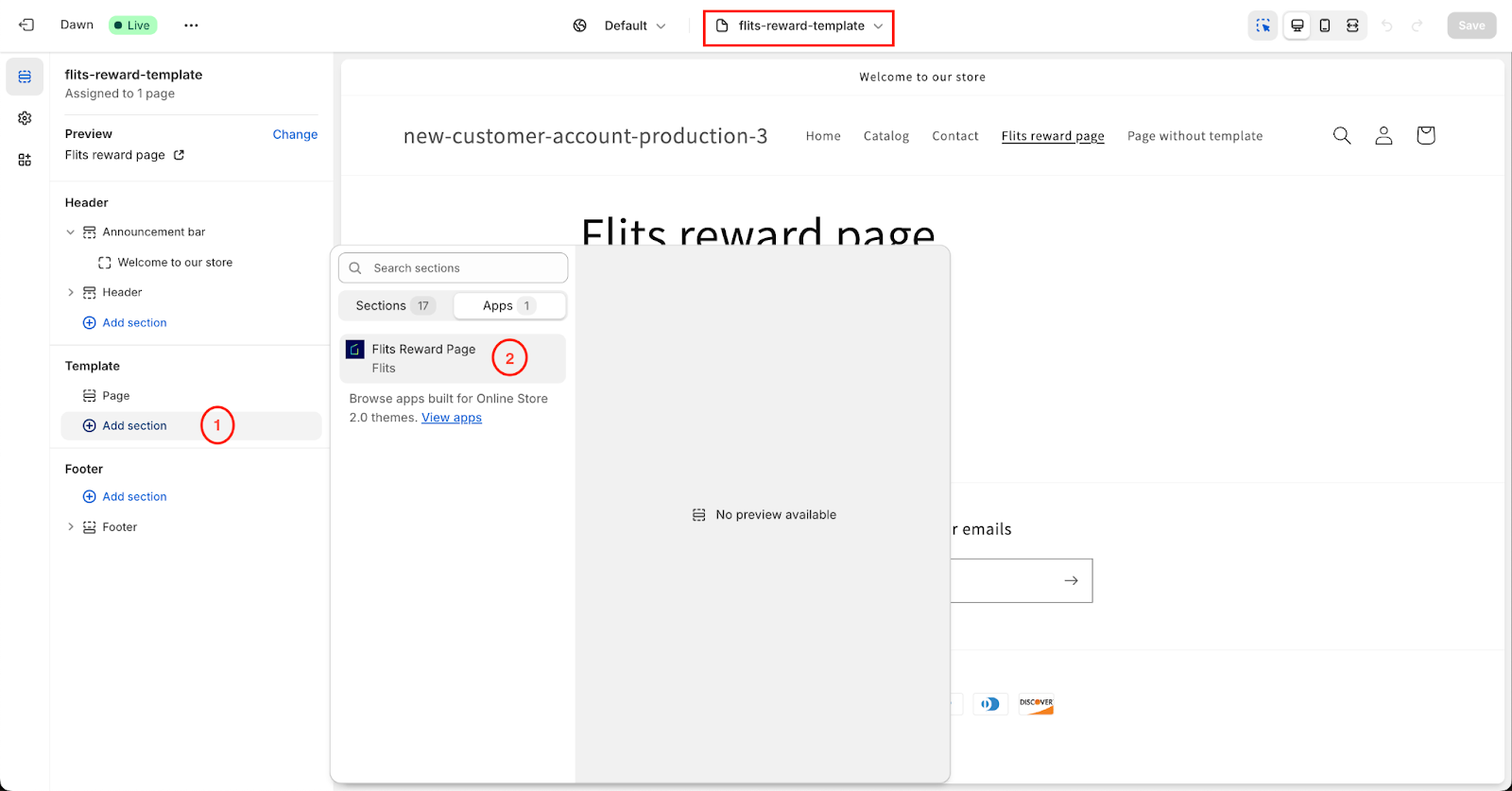1512x791 pixels.
Task: Click the email subscribe arrow button
Action: pos(1071,580)
